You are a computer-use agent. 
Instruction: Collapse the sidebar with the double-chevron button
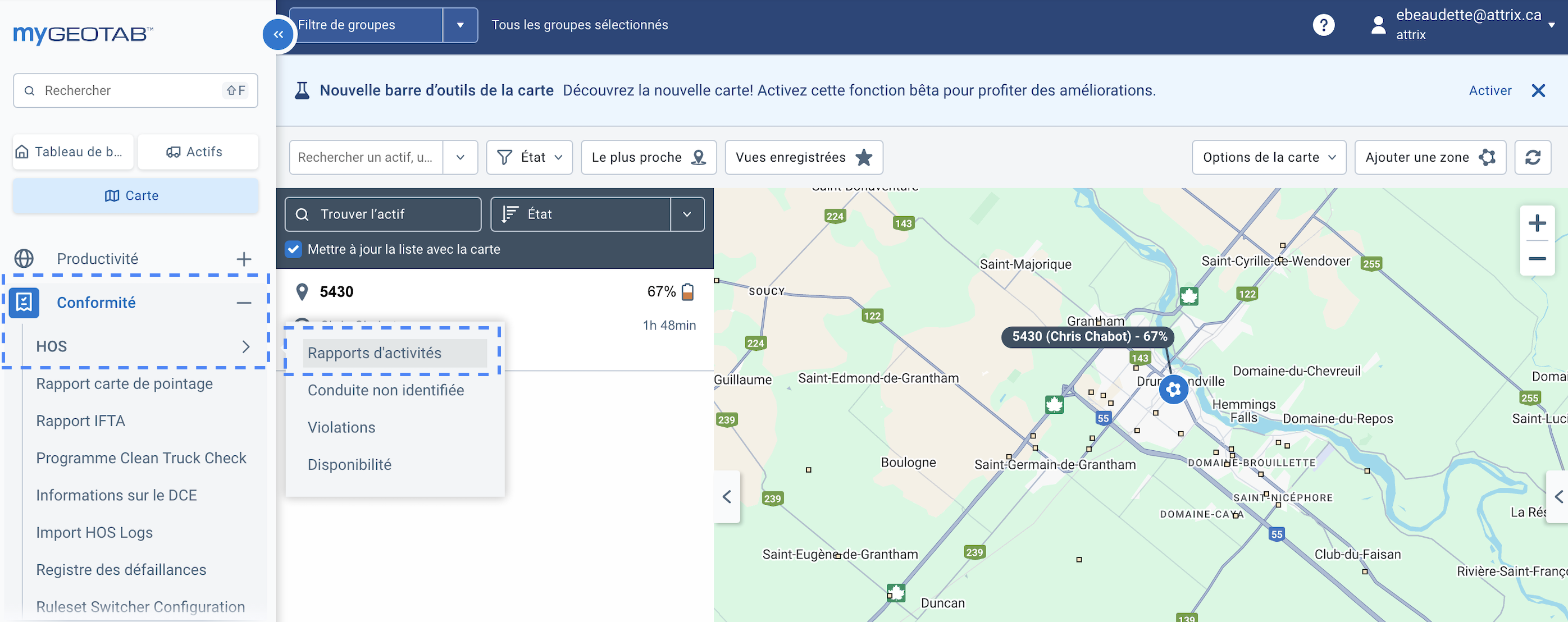(x=278, y=34)
